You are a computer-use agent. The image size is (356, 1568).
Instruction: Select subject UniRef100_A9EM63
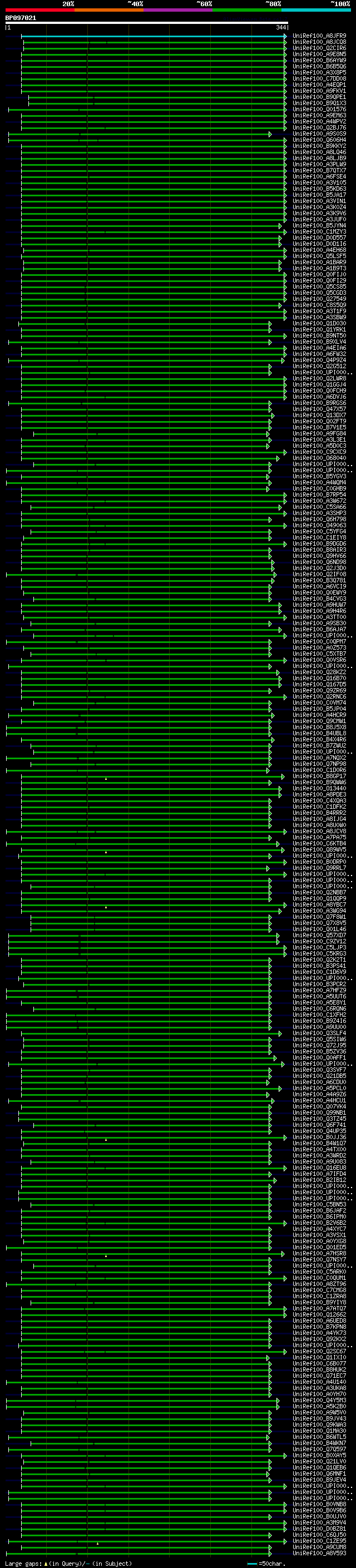pyautogui.click(x=319, y=116)
